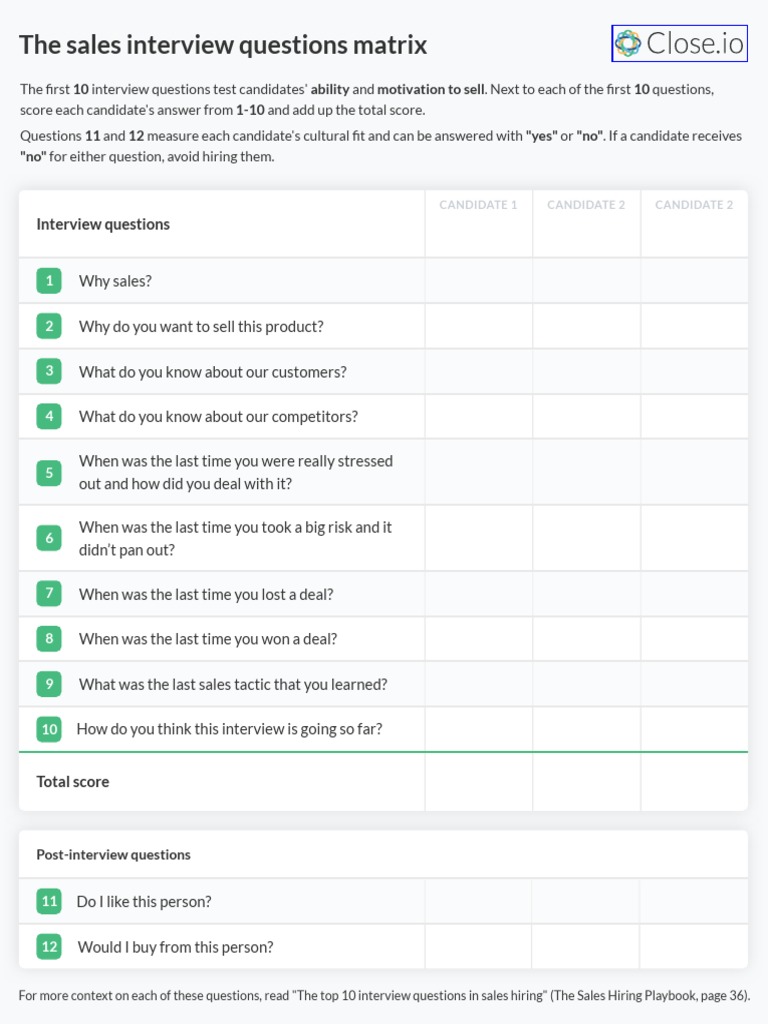Click 'What was the last sales tactic' question
Screen dimensions: 768x1024
tap(233, 684)
